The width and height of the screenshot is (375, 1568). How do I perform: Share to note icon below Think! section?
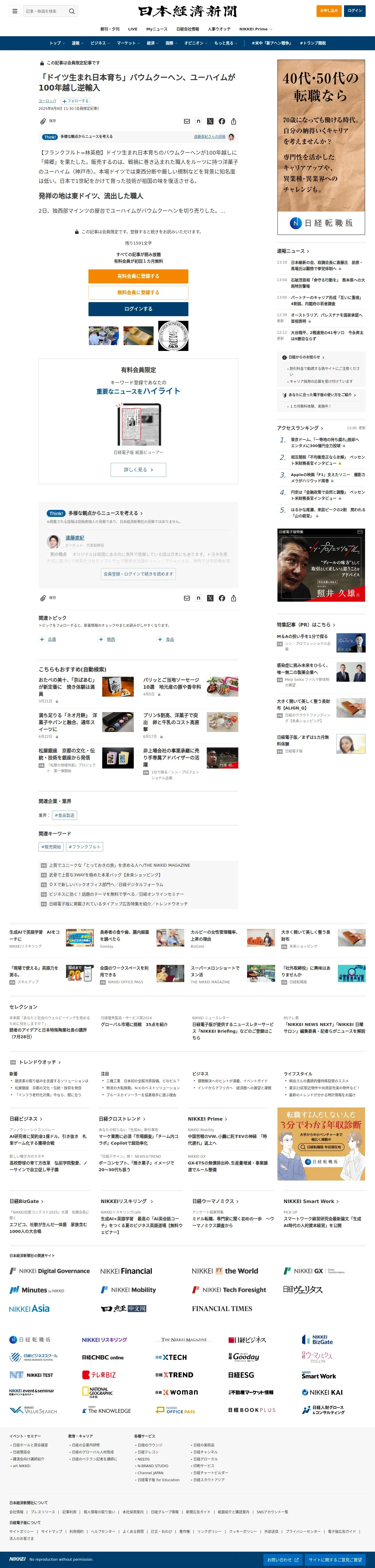199,598
